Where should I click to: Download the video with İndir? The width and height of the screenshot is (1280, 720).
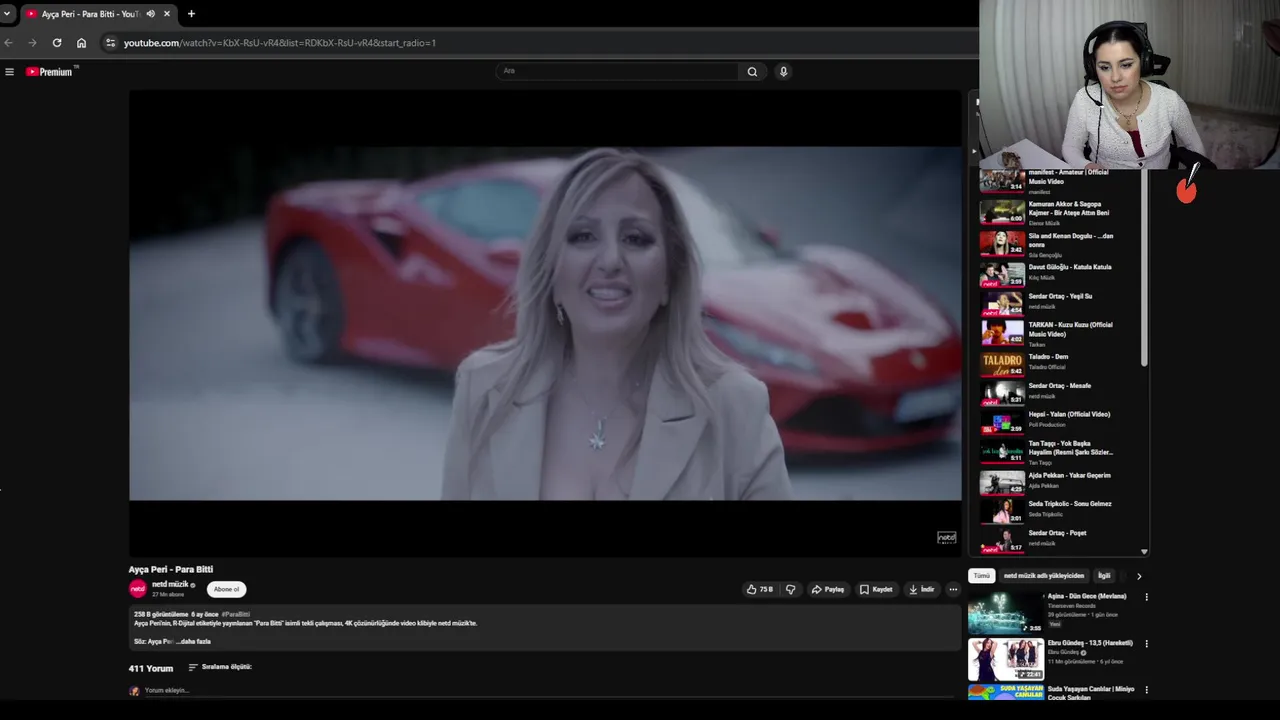coord(921,589)
